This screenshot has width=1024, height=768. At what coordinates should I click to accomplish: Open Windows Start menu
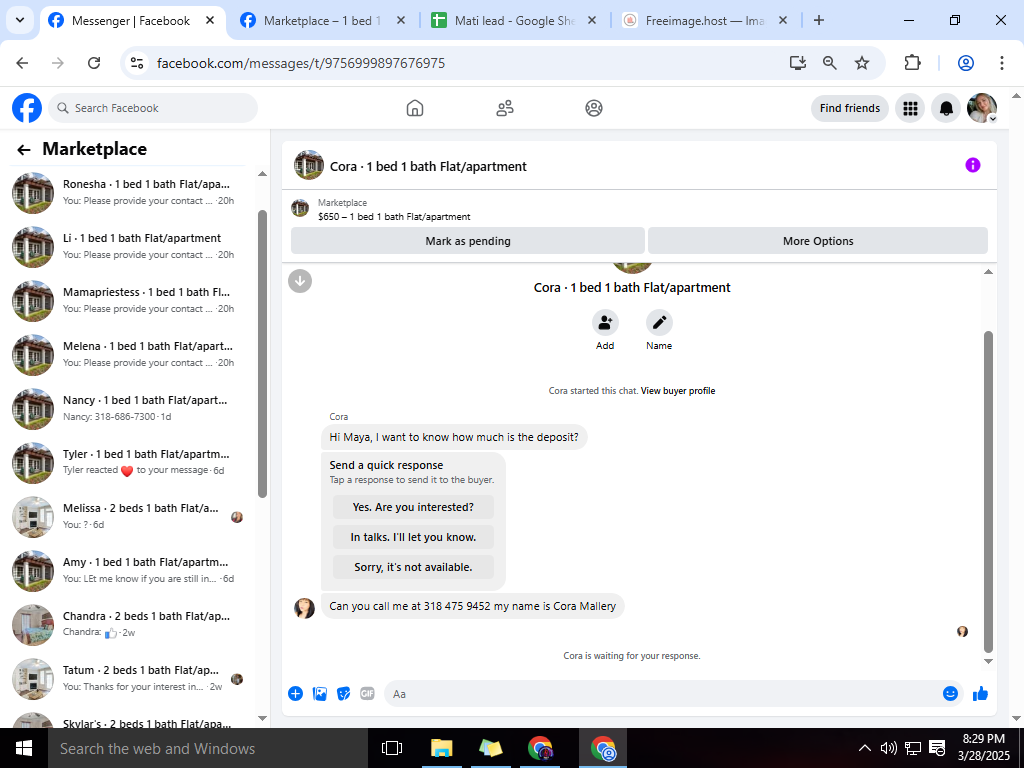point(24,748)
